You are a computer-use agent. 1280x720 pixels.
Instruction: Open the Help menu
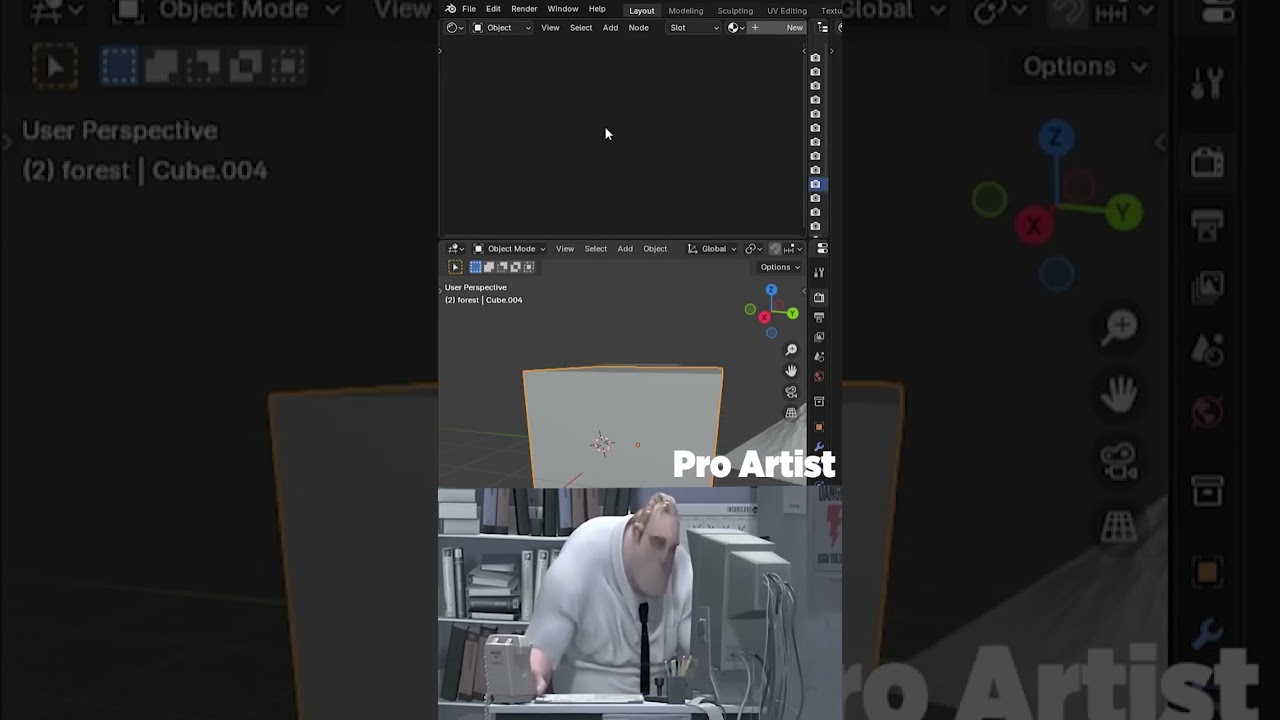[597, 9]
